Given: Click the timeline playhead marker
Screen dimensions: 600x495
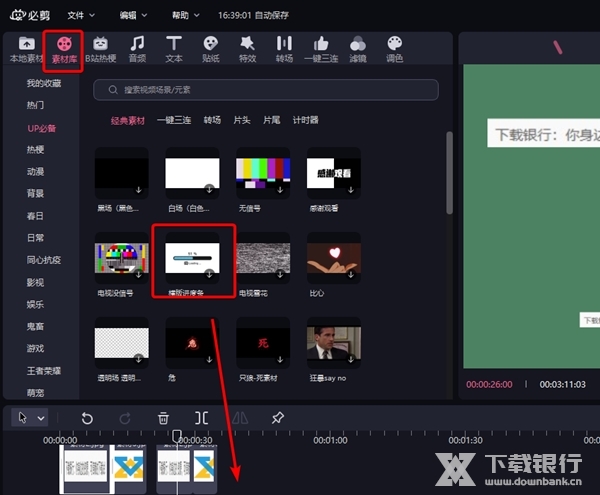Looking at the screenshot, I should [176, 436].
